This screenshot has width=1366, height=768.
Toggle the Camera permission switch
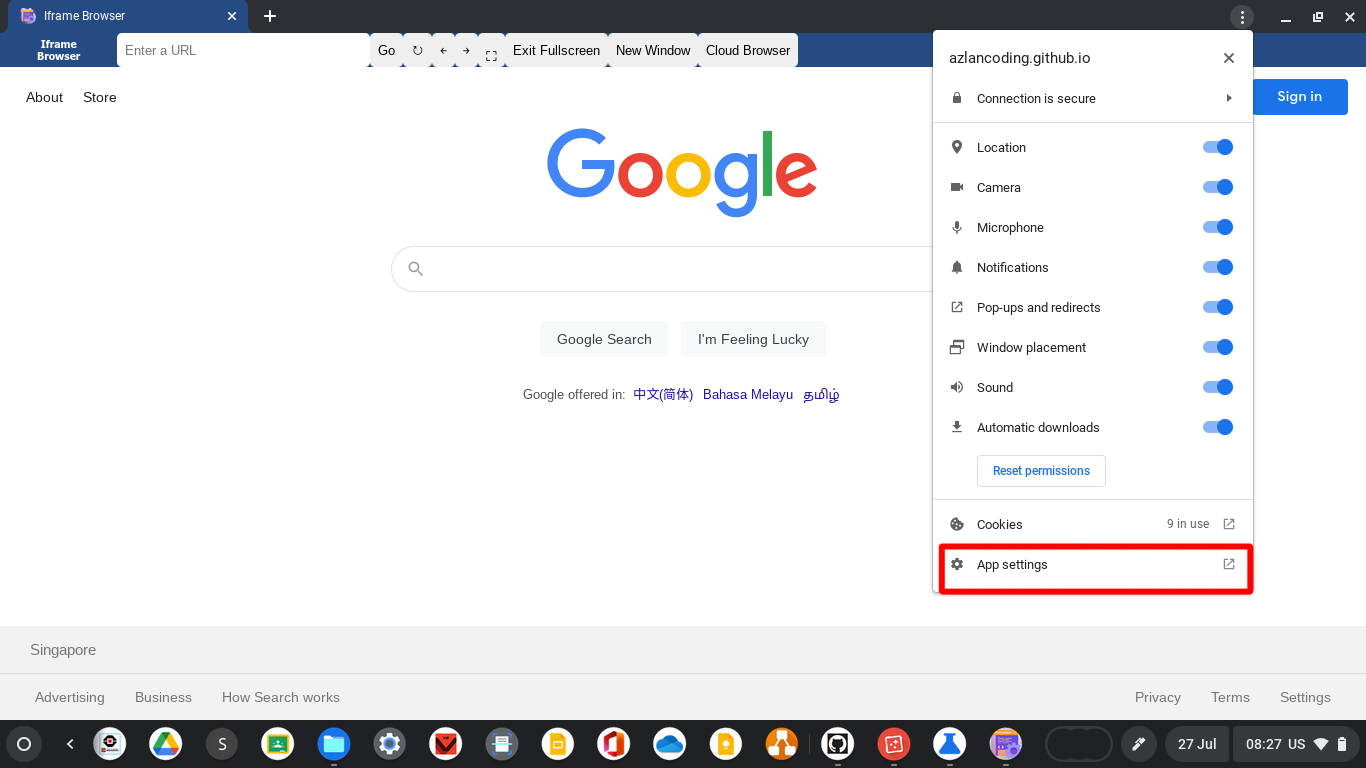click(1218, 187)
